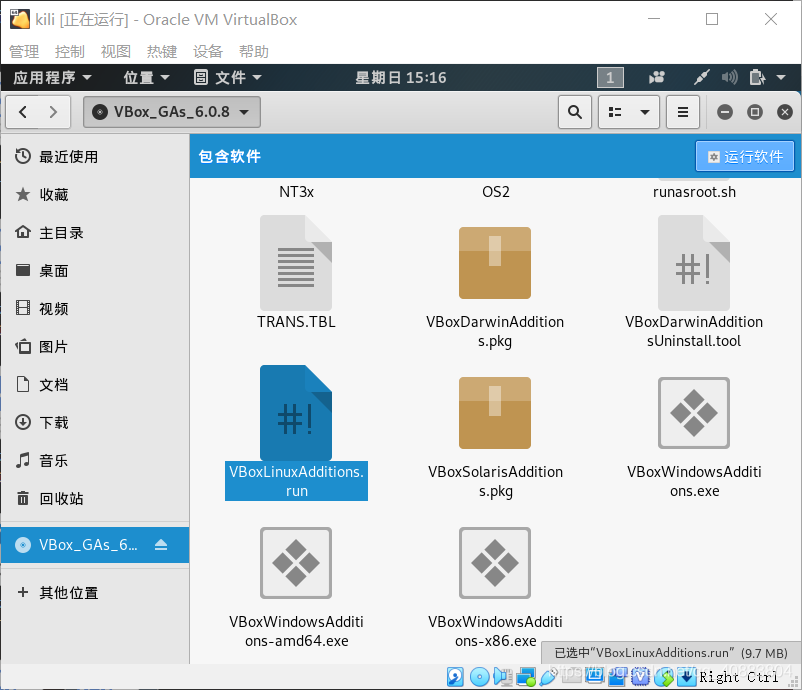
Task: Open 视频 folder in sidebar
Action: (95, 308)
